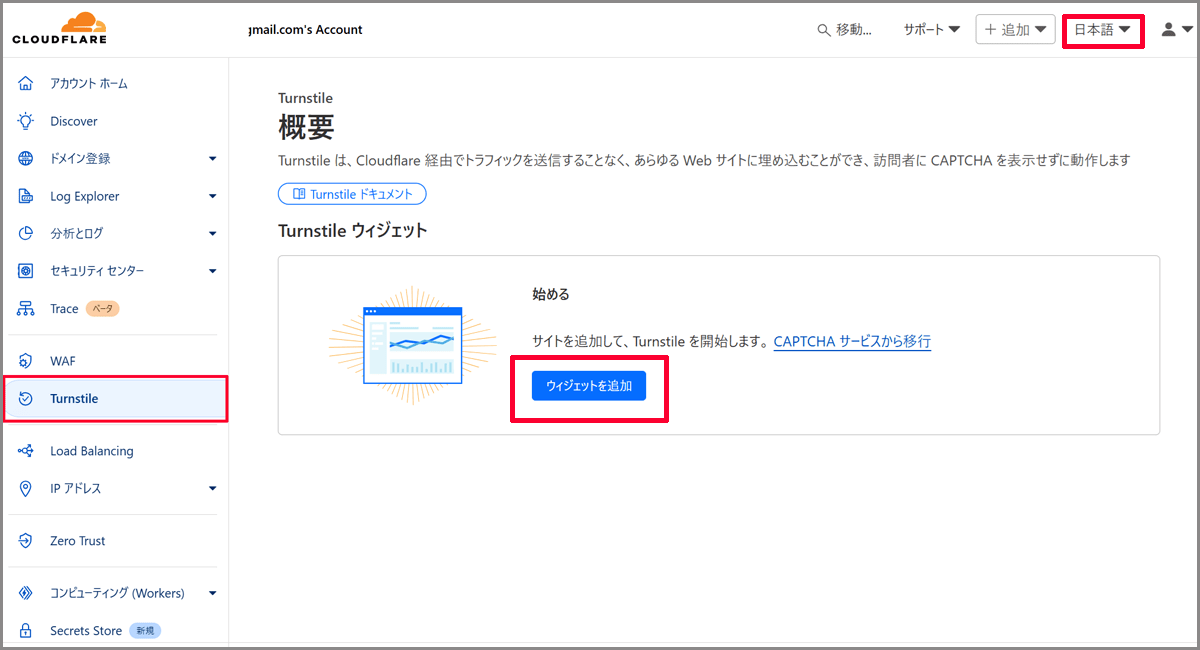
Task: Click the Turnstile sidebar icon
Action: (26, 399)
